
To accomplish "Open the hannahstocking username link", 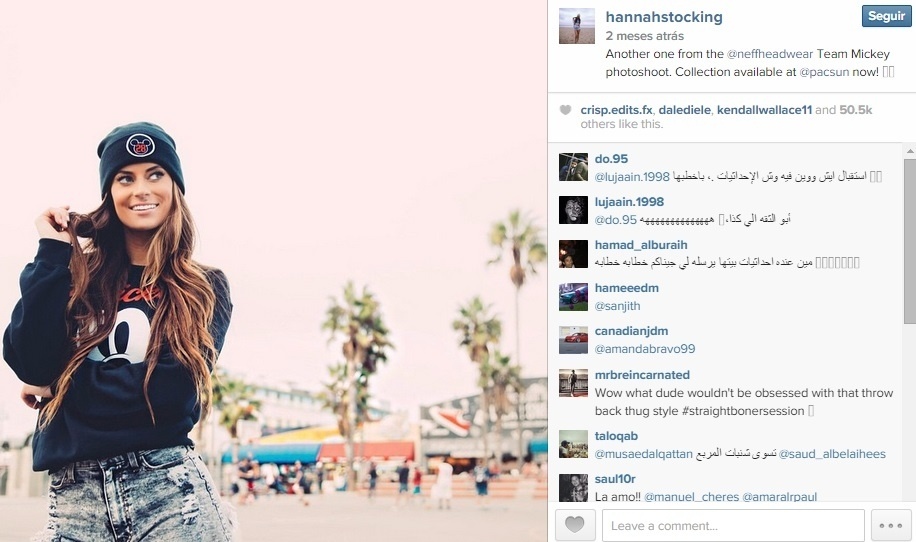I will tap(664, 17).
